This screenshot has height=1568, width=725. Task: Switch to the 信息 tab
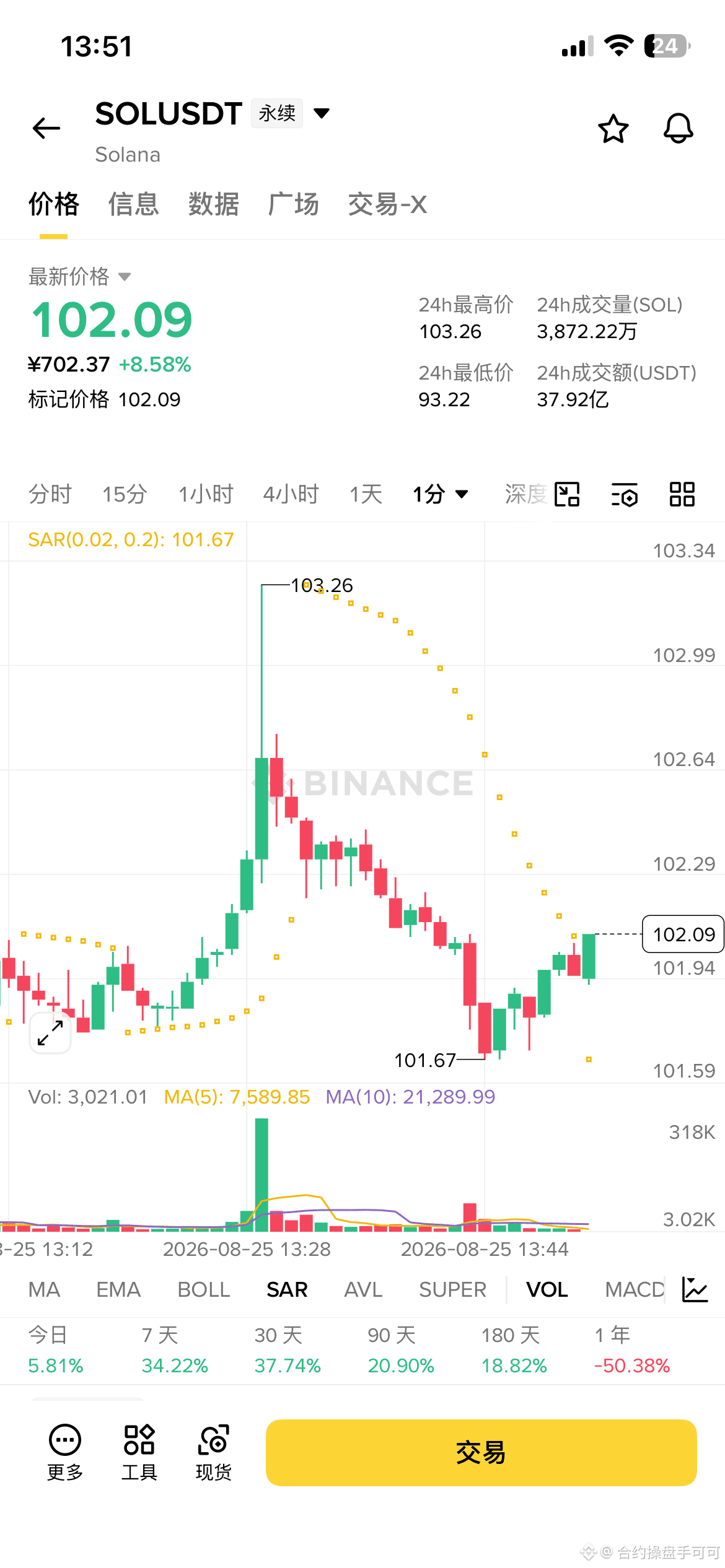pyautogui.click(x=134, y=204)
